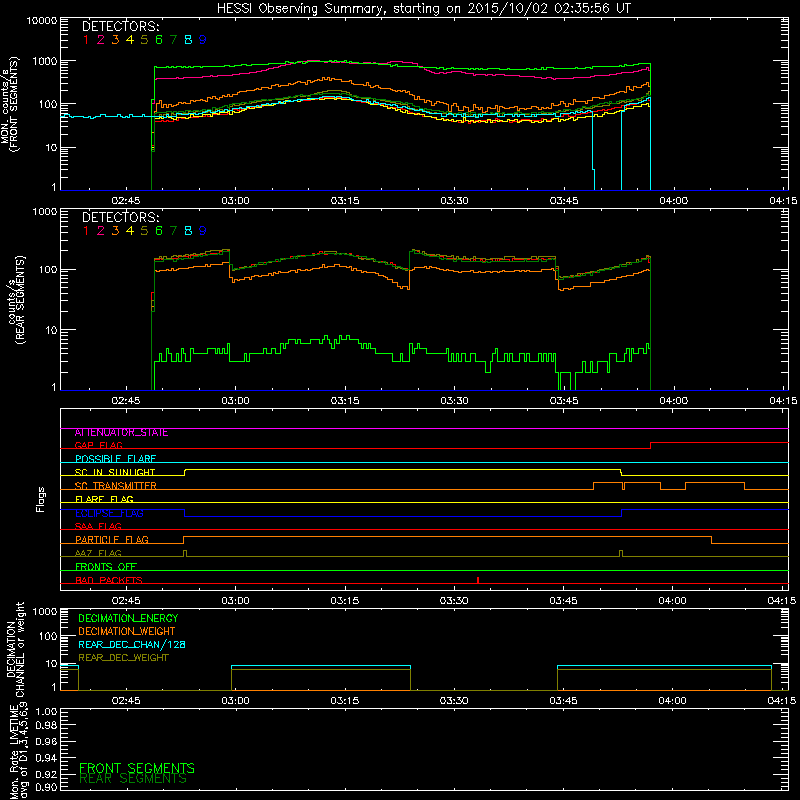This screenshot has width=800, height=800.
Task: Click the POSSIBLE_FLARE flag label
Action: click(115, 459)
